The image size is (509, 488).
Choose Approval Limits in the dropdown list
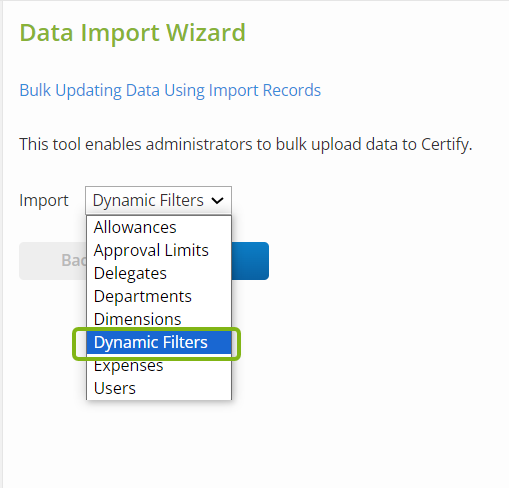(159, 250)
